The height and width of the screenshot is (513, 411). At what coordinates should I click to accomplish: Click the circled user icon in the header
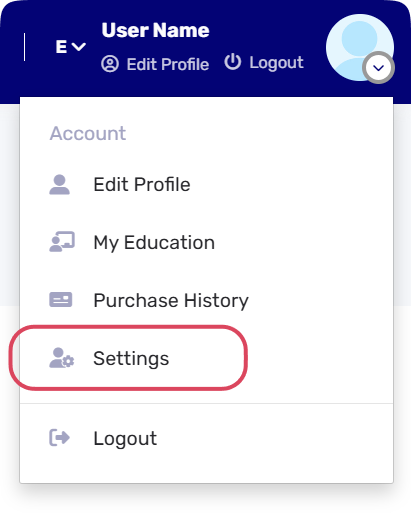click(x=110, y=64)
